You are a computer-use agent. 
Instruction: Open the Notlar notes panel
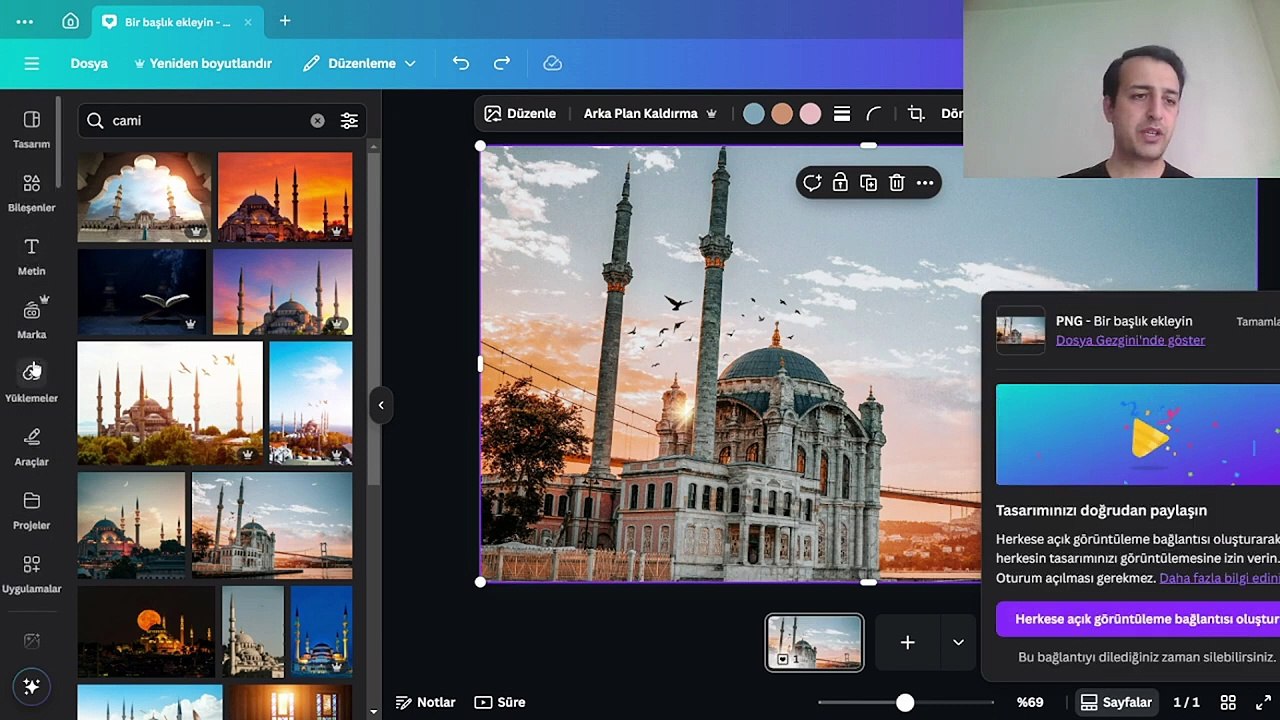coord(426,702)
